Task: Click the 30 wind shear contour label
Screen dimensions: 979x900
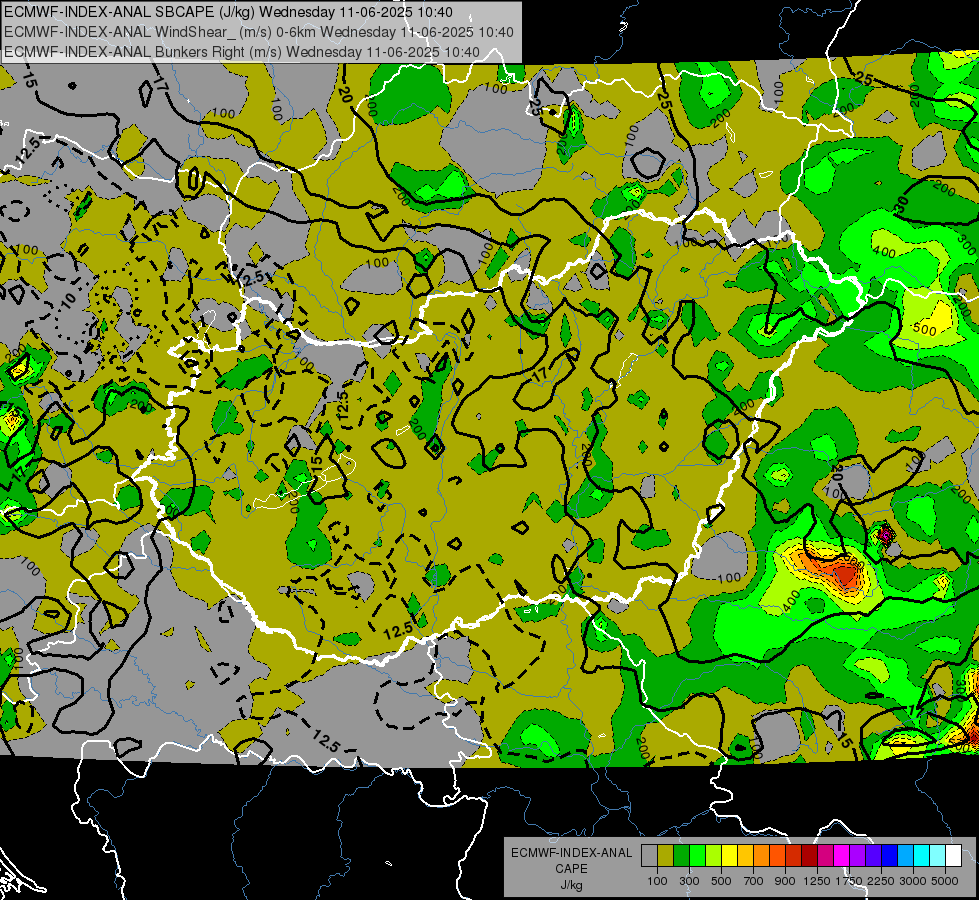Action: click(x=901, y=205)
